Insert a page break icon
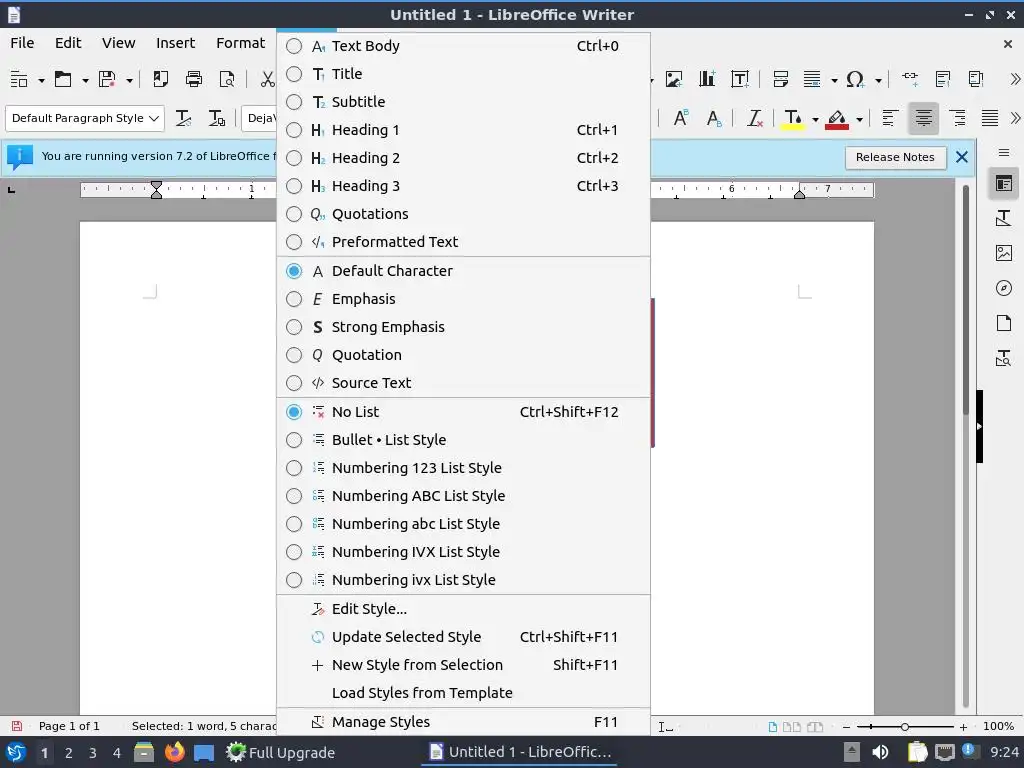 780,80
